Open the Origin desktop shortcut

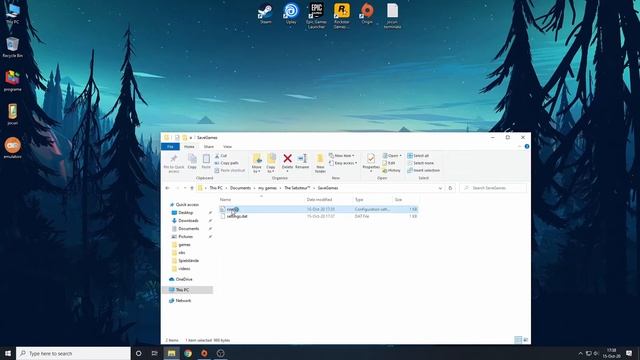pos(367,13)
